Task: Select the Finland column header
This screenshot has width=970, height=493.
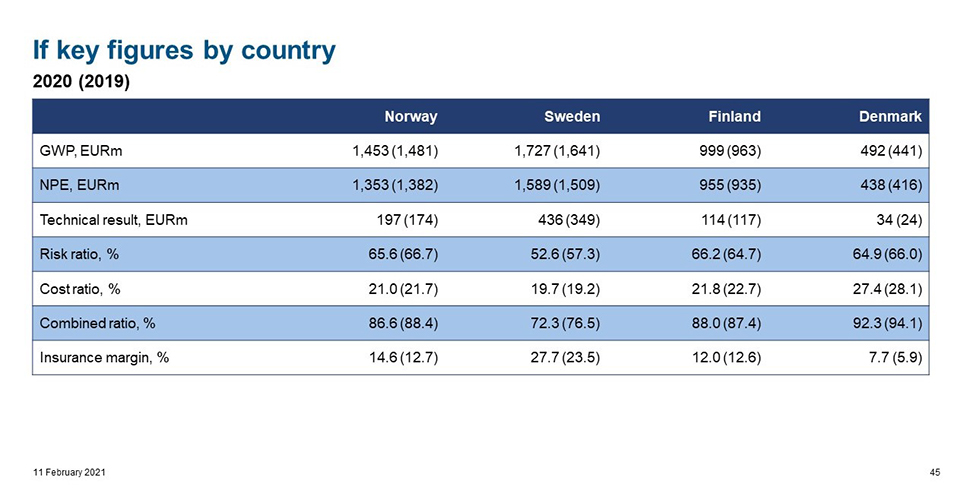Action: pyautogui.click(x=735, y=117)
